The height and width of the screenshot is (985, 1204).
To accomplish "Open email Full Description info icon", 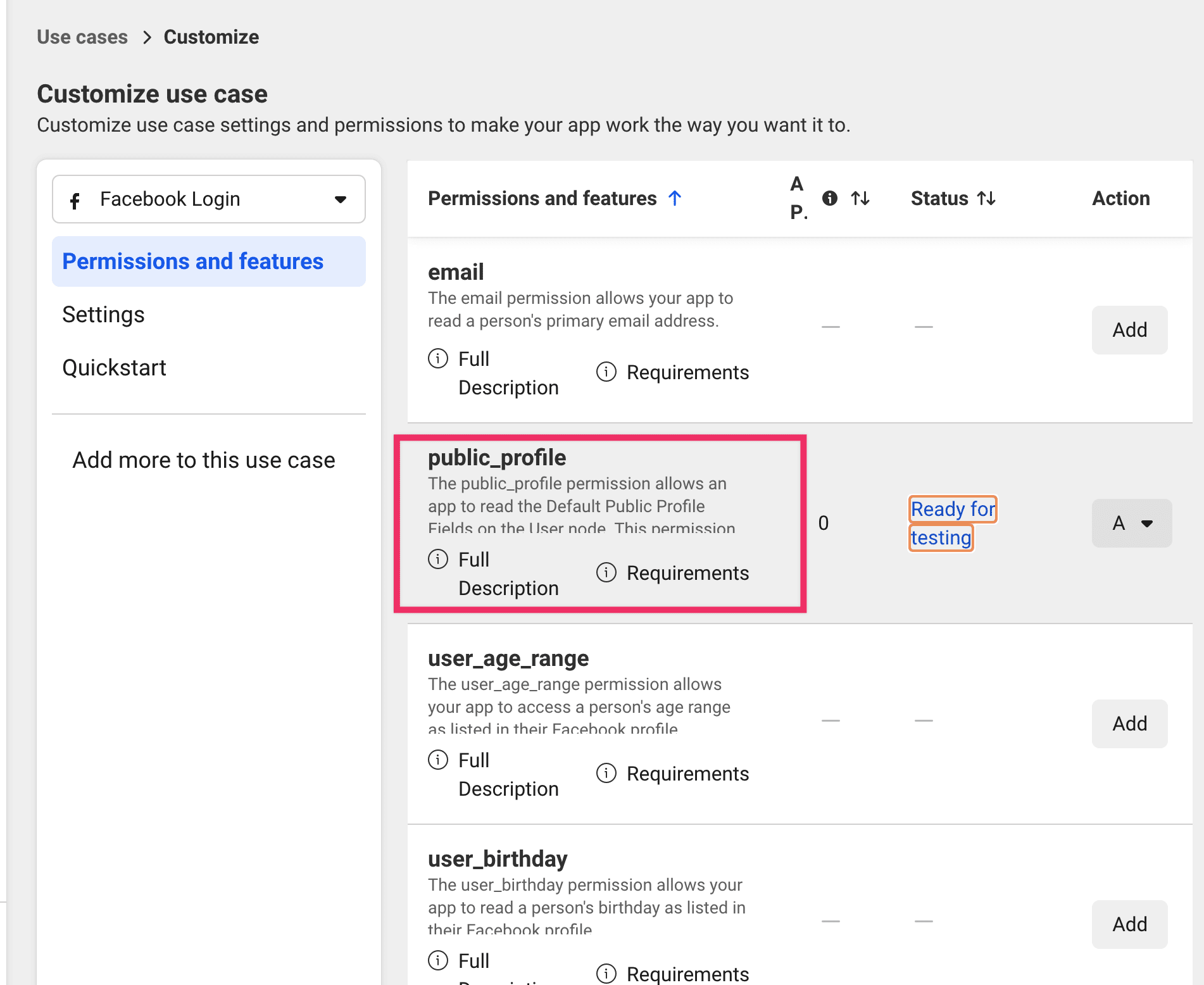I will (x=437, y=358).
